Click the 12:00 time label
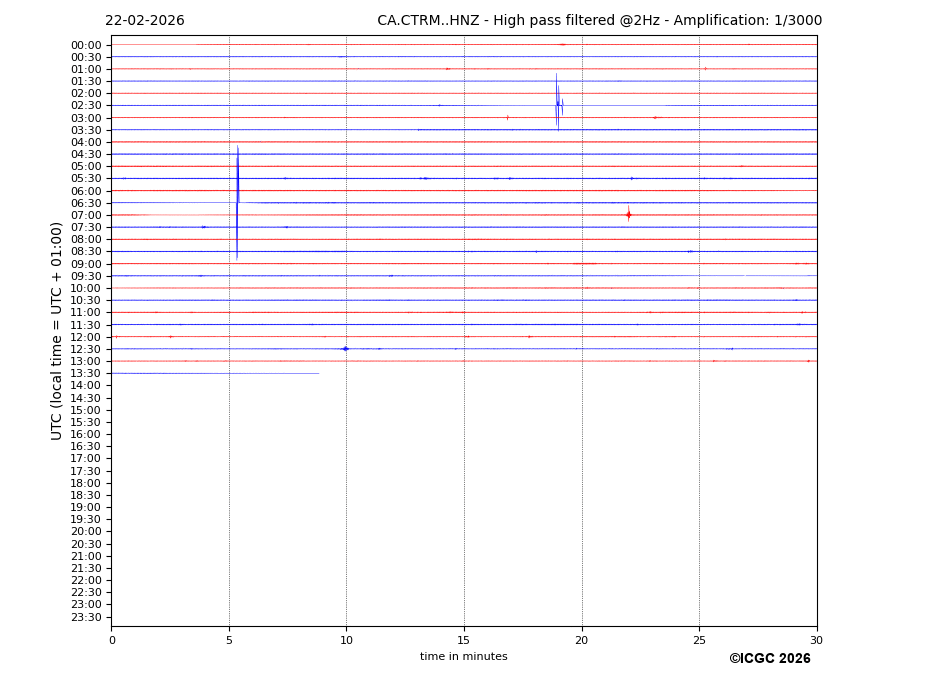 [x=86, y=337]
